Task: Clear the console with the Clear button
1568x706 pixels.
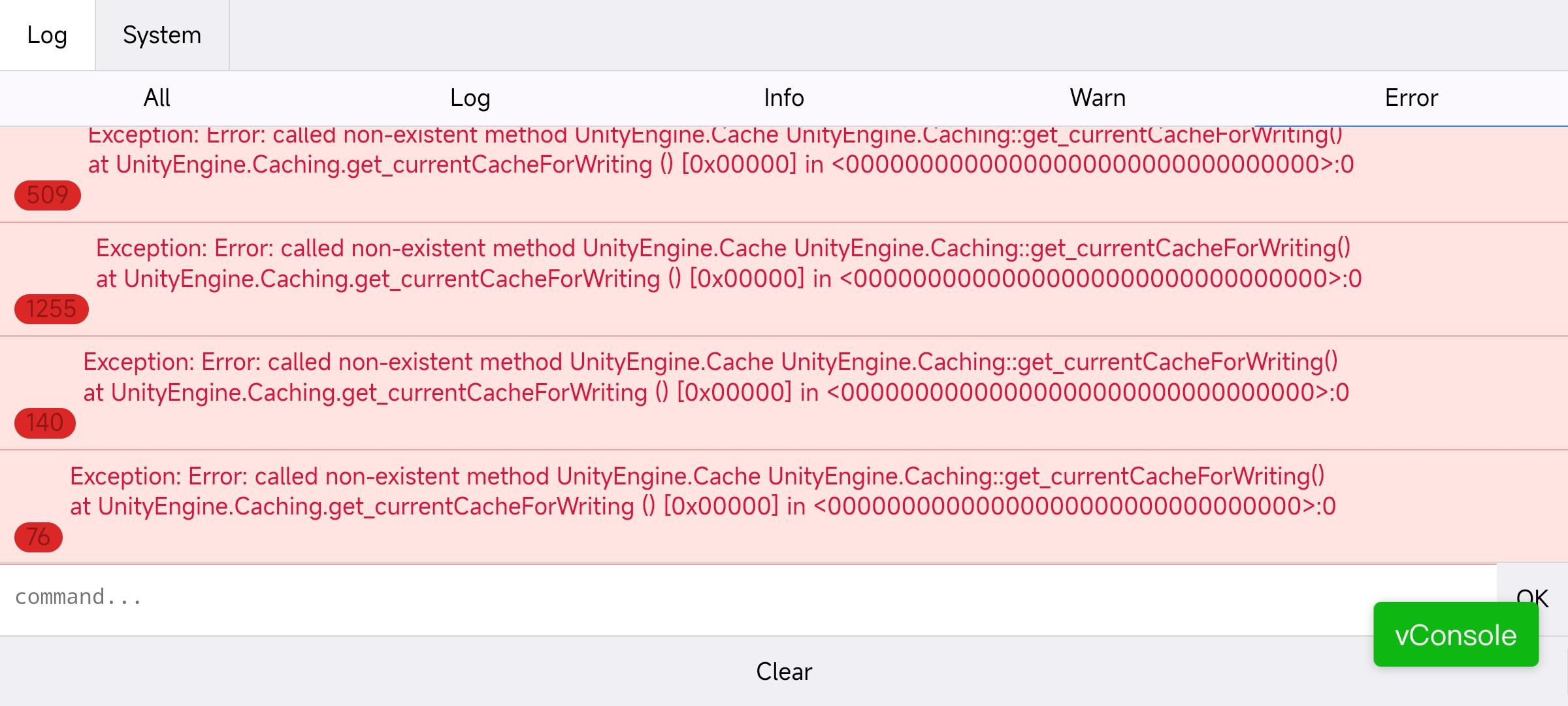Action: pyautogui.click(x=784, y=671)
